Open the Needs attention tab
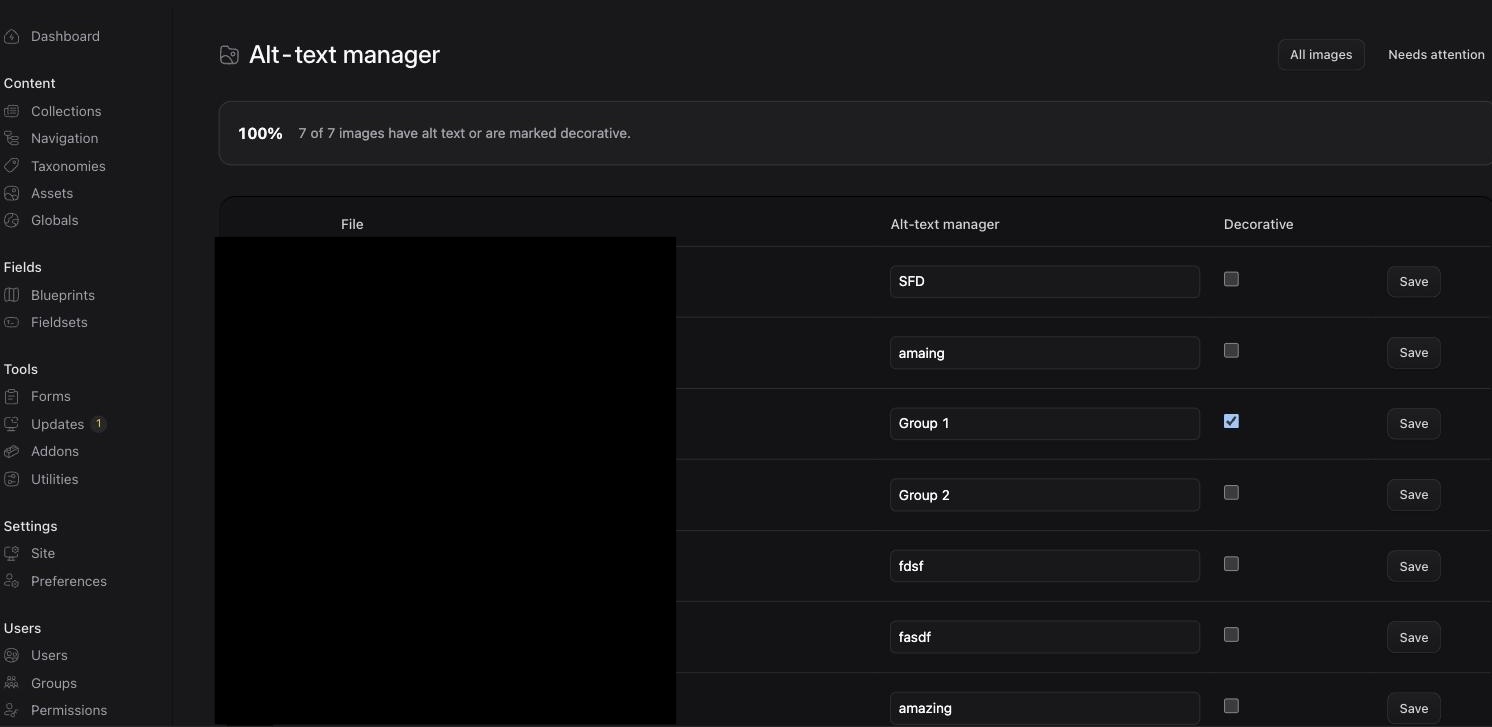Viewport: 1492px width, 727px height. tap(1436, 55)
